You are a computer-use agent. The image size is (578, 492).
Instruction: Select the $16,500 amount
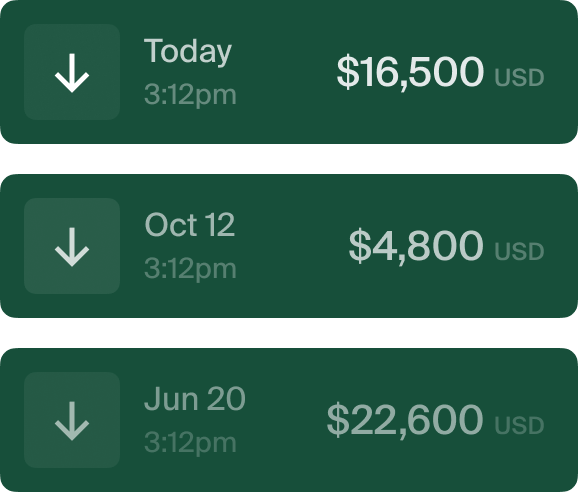(x=410, y=71)
